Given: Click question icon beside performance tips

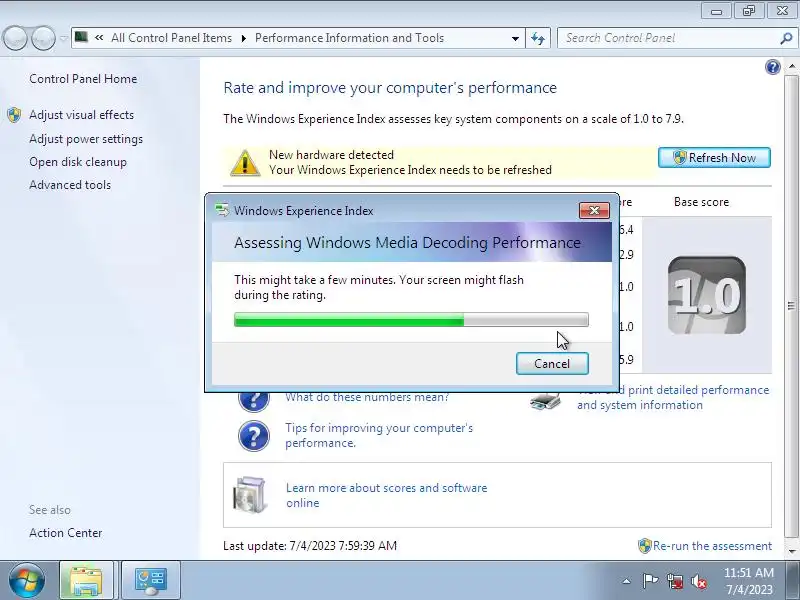Looking at the screenshot, I should pyautogui.click(x=254, y=436).
